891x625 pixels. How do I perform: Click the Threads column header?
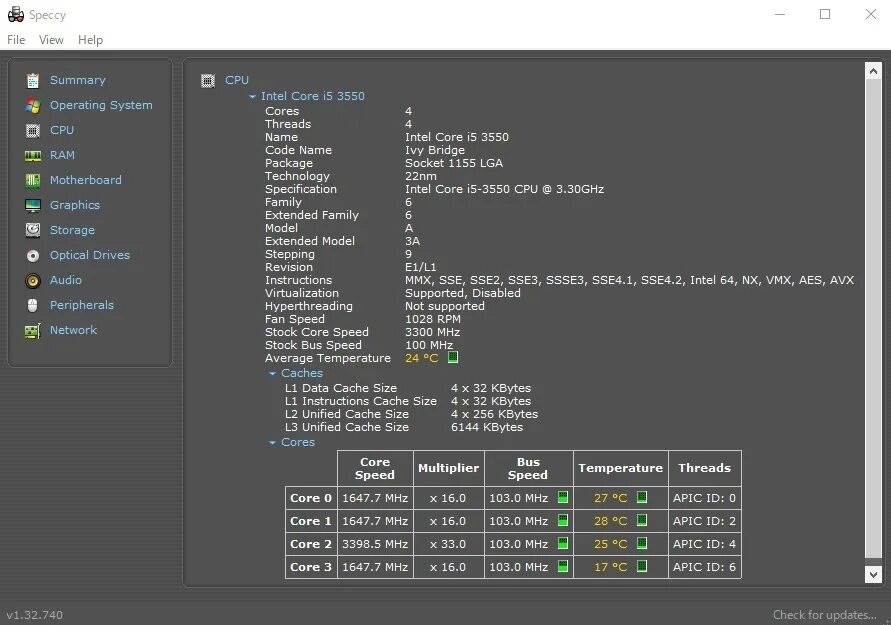[705, 468]
